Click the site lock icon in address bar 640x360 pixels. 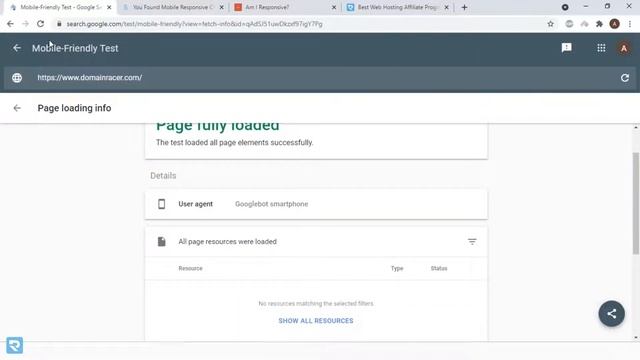point(59,24)
